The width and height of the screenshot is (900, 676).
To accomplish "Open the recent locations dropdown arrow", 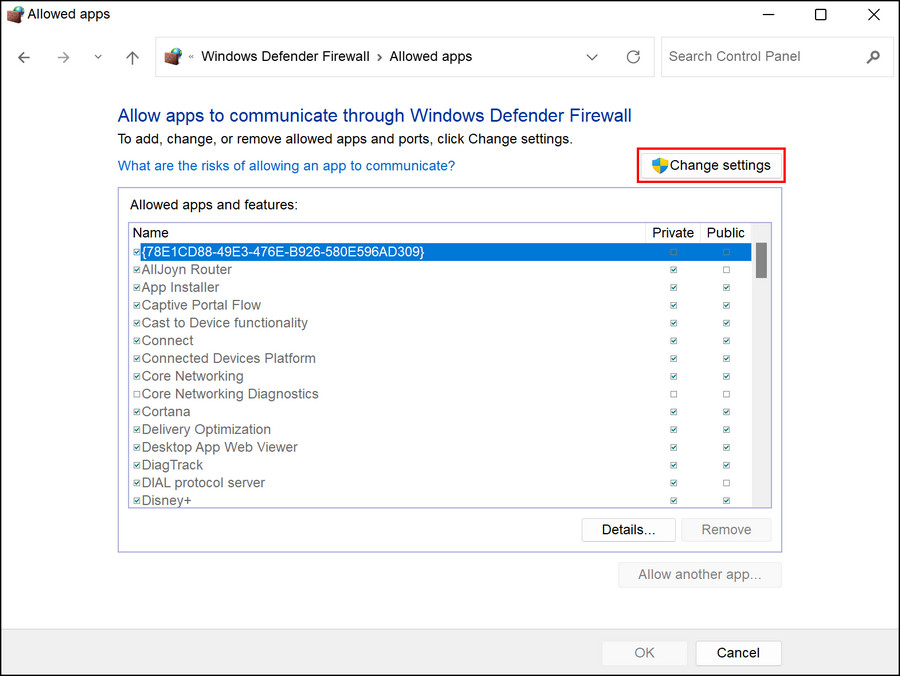I will (x=98, y=57).
